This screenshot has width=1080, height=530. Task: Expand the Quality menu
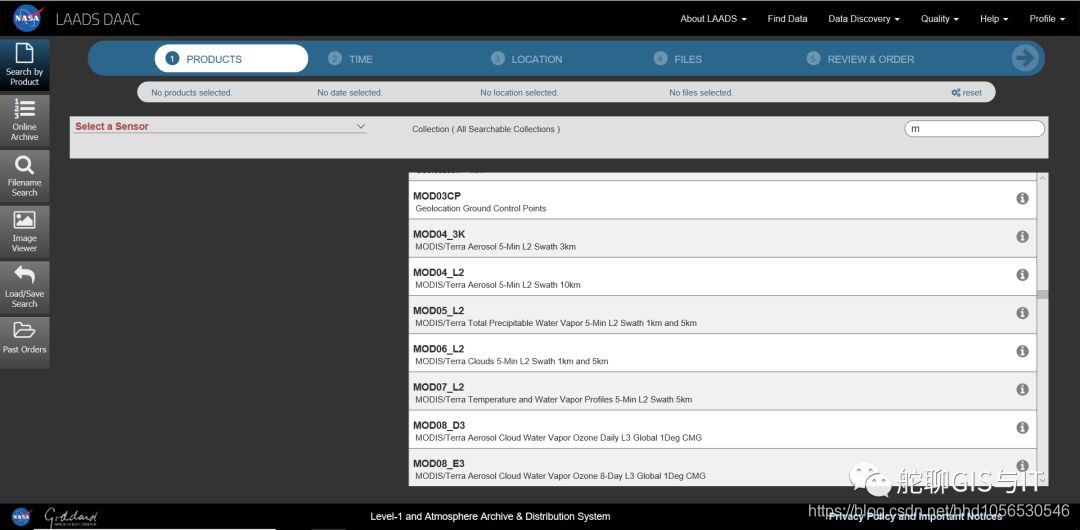click(x=939, y=19)
